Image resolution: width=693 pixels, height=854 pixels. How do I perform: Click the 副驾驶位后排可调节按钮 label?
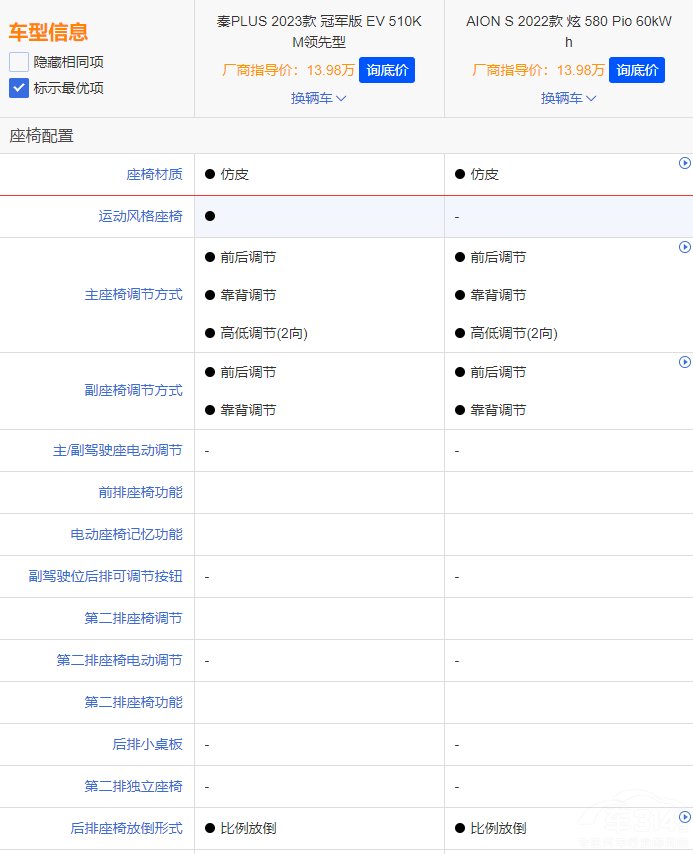pyautogui.click(x=105, y=577)
